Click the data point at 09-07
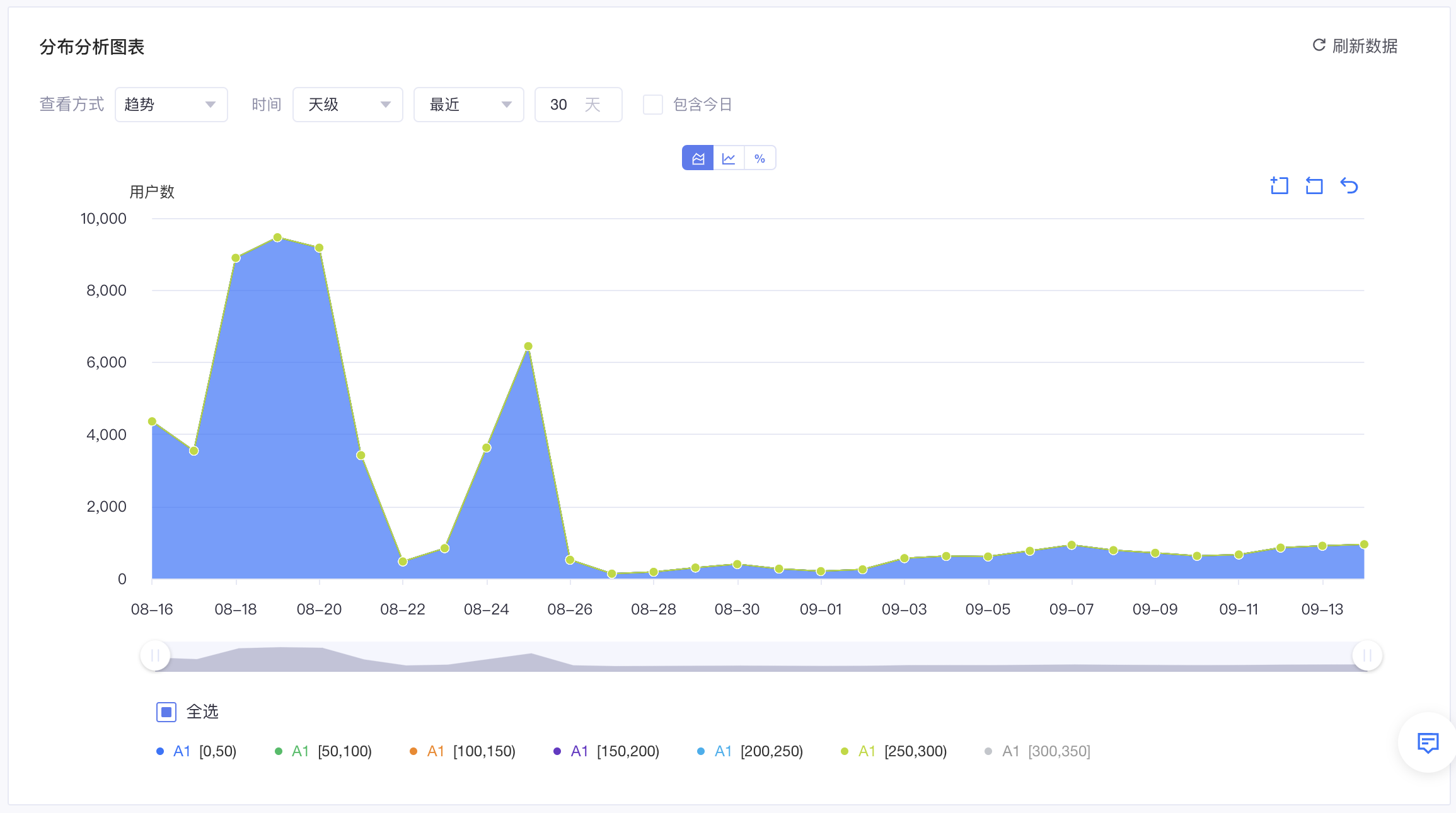 pos(1072,545)
